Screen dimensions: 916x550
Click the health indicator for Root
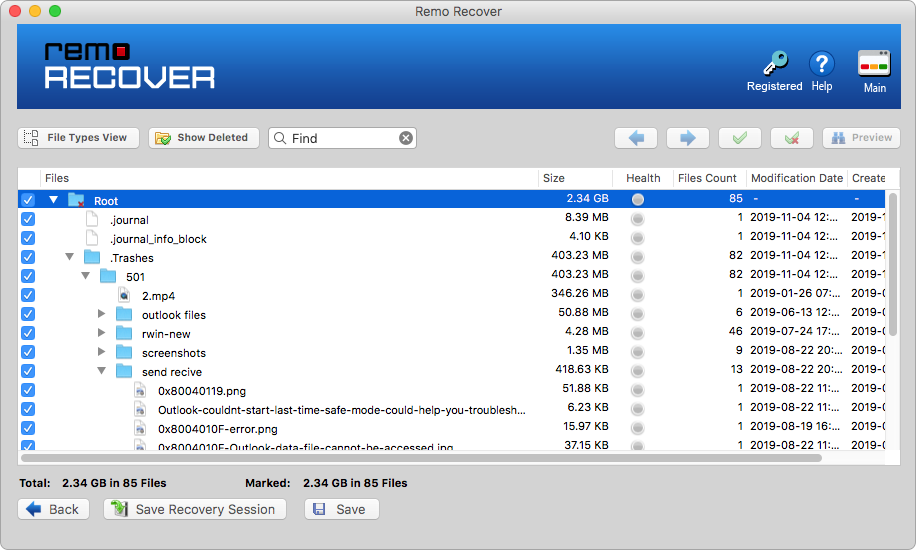coord(638,199)
